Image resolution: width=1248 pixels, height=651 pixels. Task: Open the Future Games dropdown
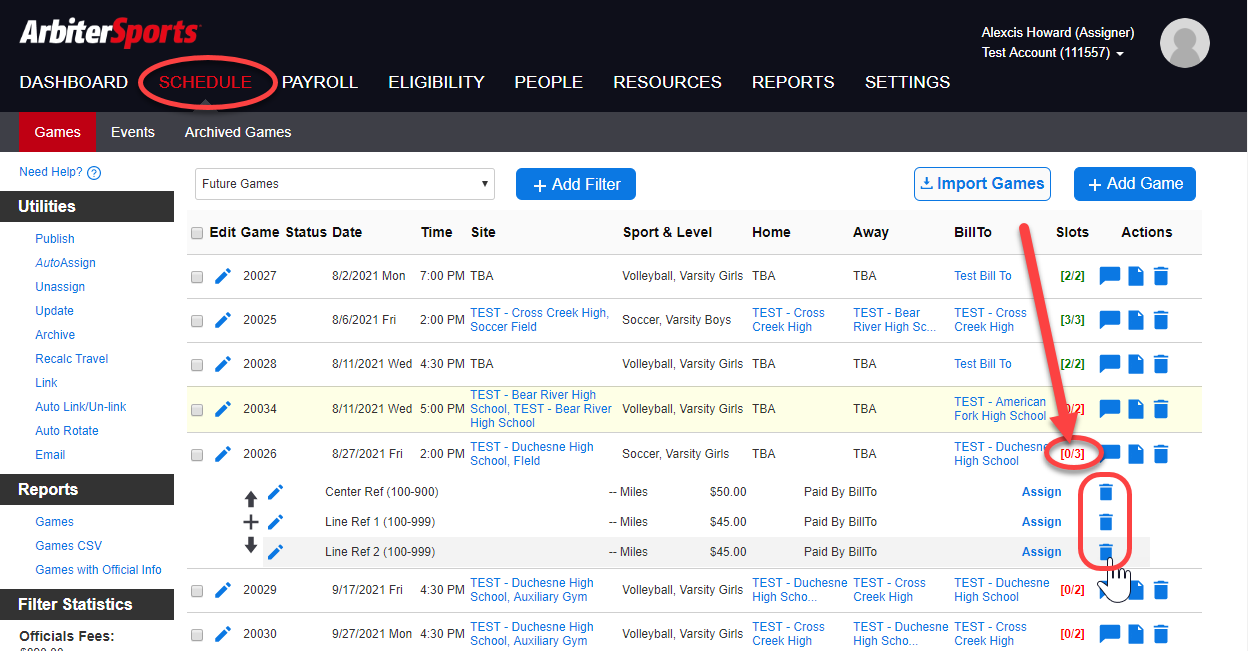345,184
